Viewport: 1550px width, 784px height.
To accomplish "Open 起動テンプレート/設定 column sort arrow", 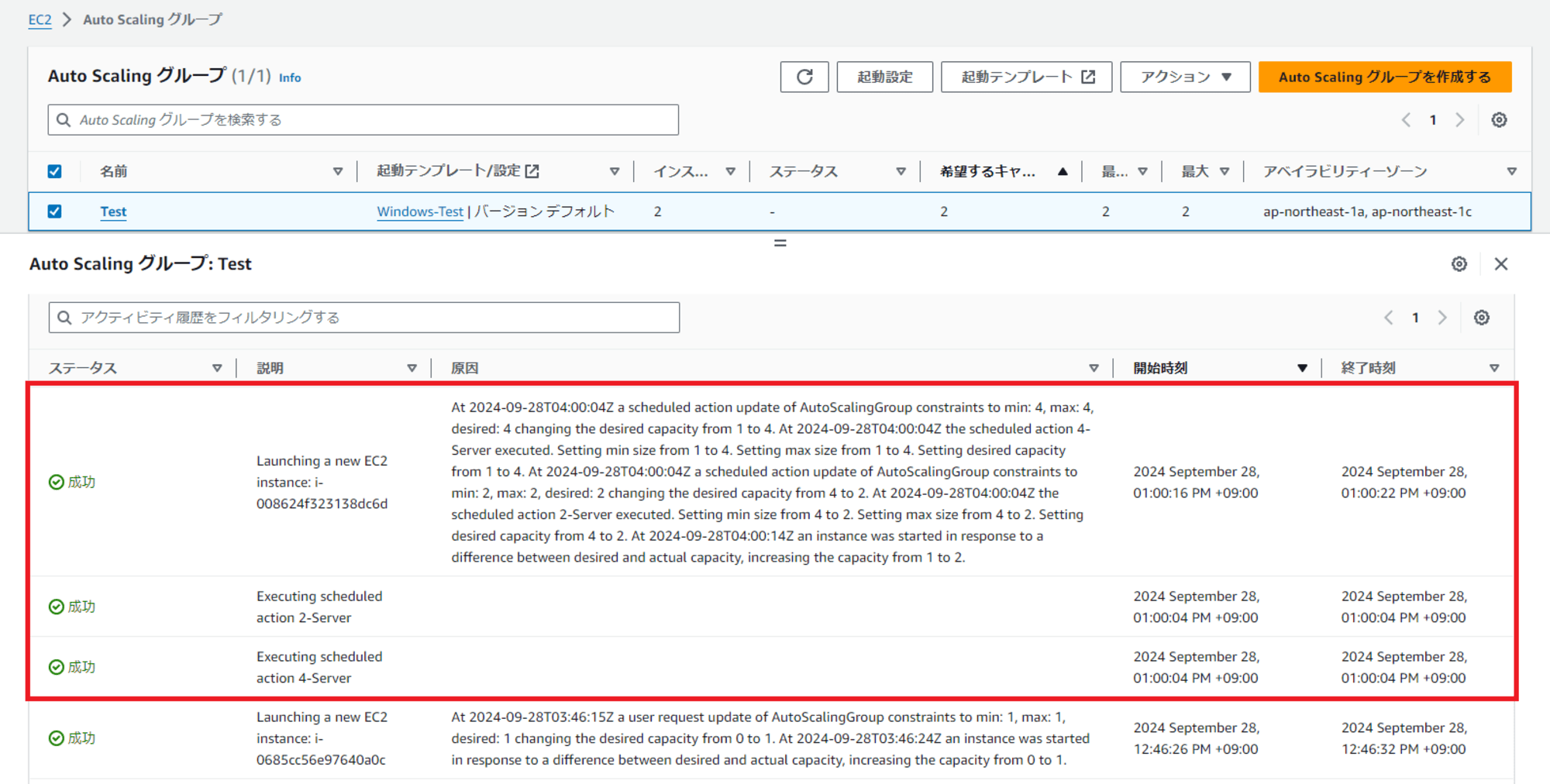I will click(x=615, y=171).
